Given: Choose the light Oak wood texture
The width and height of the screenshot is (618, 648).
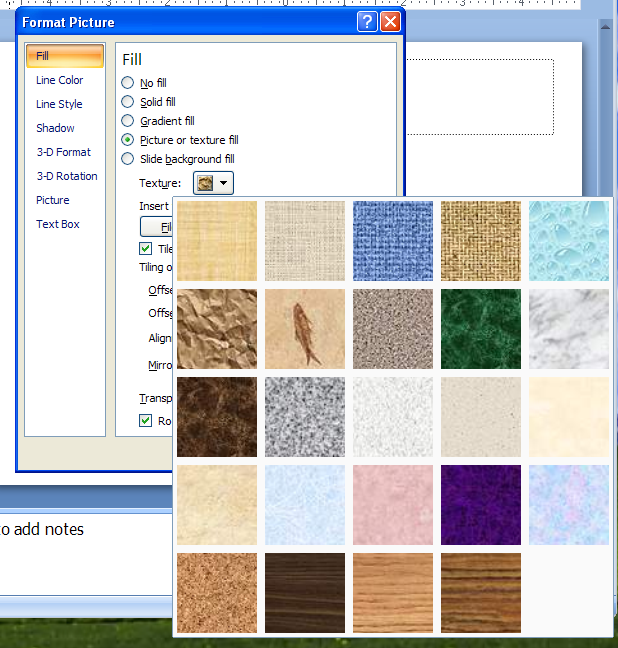Looking at the screenshot, I should pos(393,593).
